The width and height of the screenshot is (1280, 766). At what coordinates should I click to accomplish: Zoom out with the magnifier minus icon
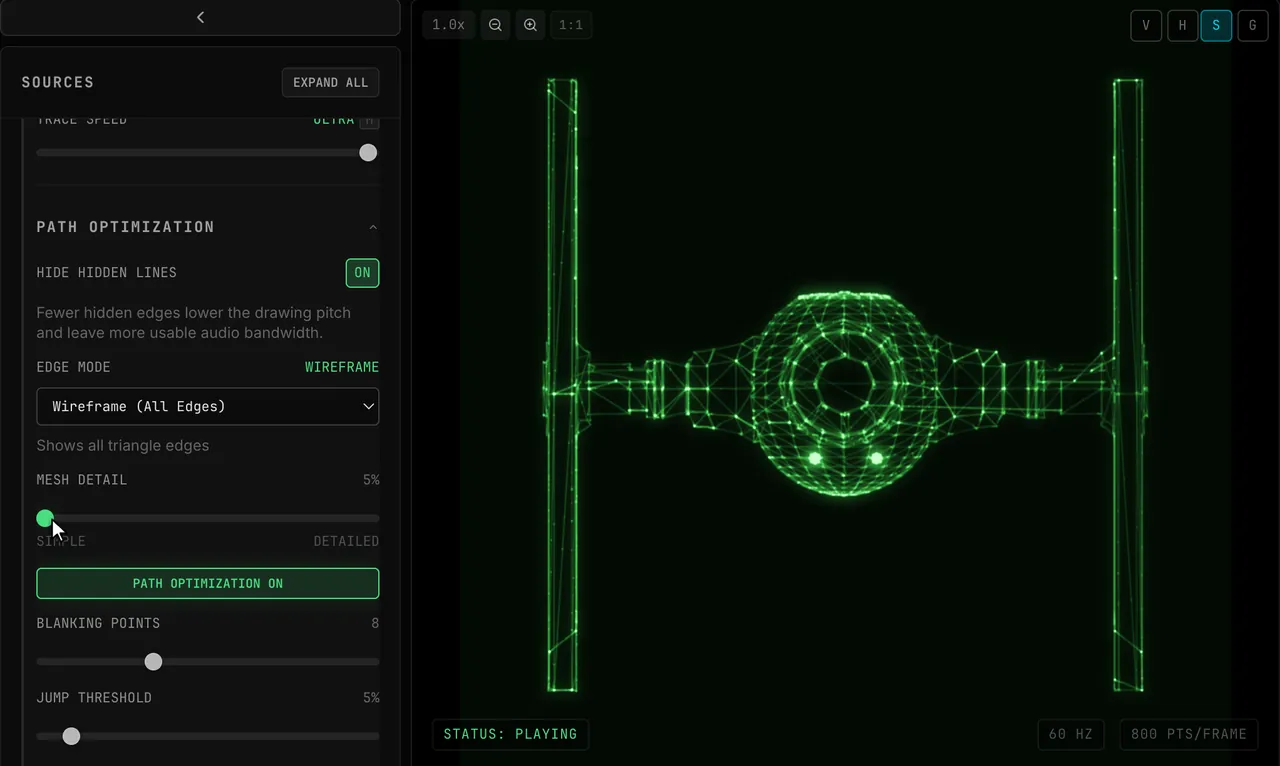pyautogui.click(x=495, y=25)
